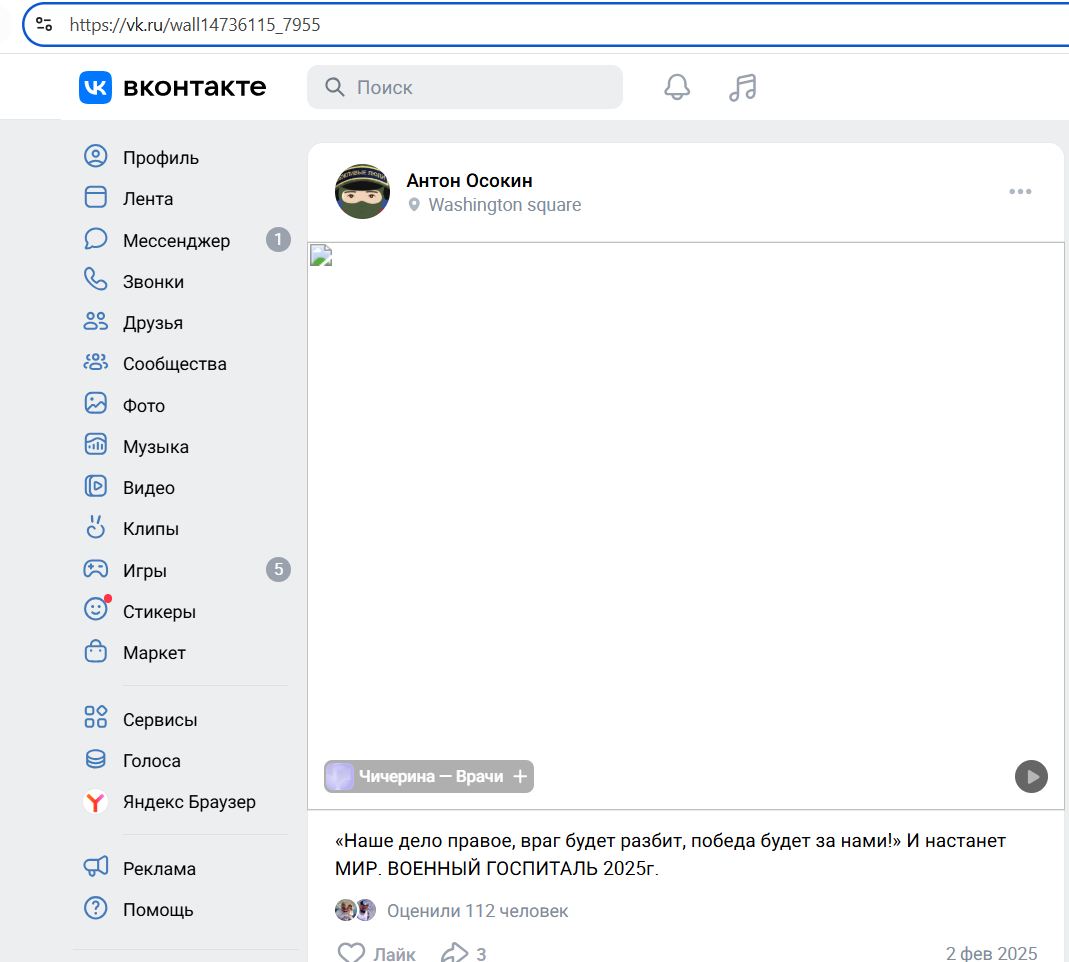Select Лента in left menu
The height and width of the screenshot is (962, 1069).
point(148,198)
